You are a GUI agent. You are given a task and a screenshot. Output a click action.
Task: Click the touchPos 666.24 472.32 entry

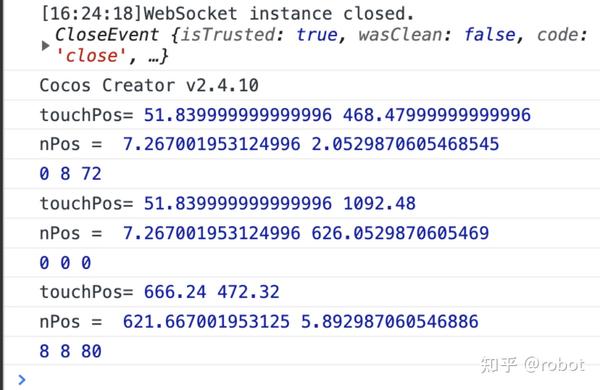pyautogui.click(x=160, y=292)
